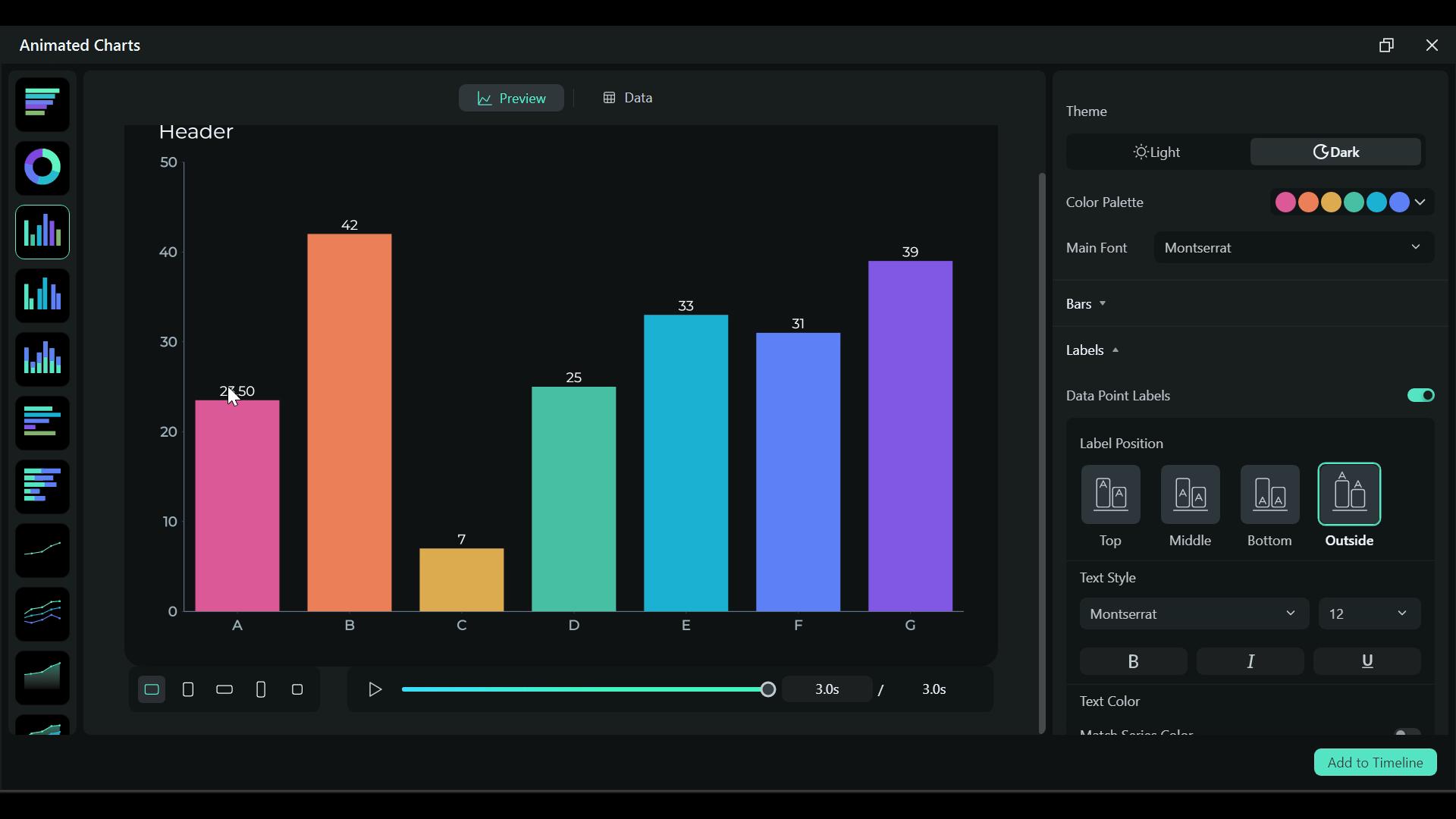The height and width of the screenshot is (819, 1456).
Task: Toggle underline text style
Action: (x=1367, y=661)
